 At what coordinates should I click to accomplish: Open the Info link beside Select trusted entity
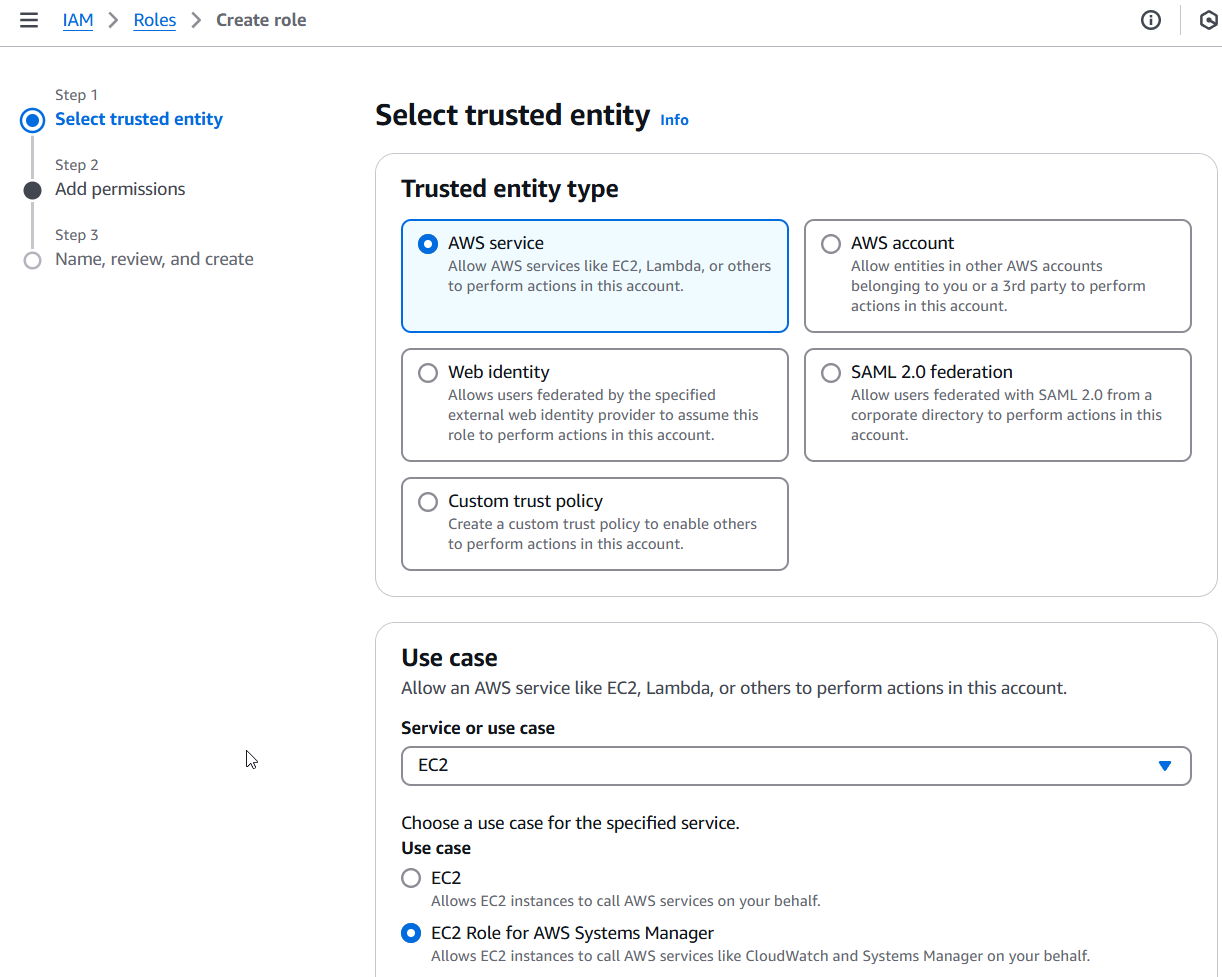(674, 120)
